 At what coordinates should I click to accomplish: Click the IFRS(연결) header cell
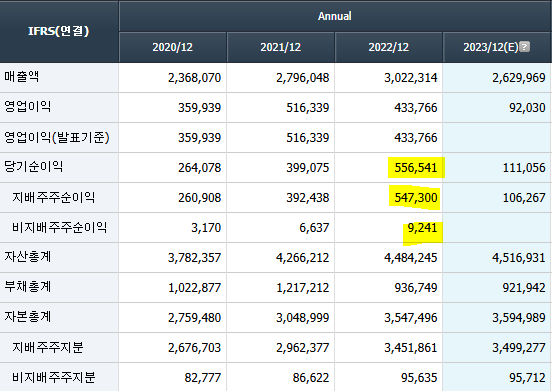click(x=59, y=31)
